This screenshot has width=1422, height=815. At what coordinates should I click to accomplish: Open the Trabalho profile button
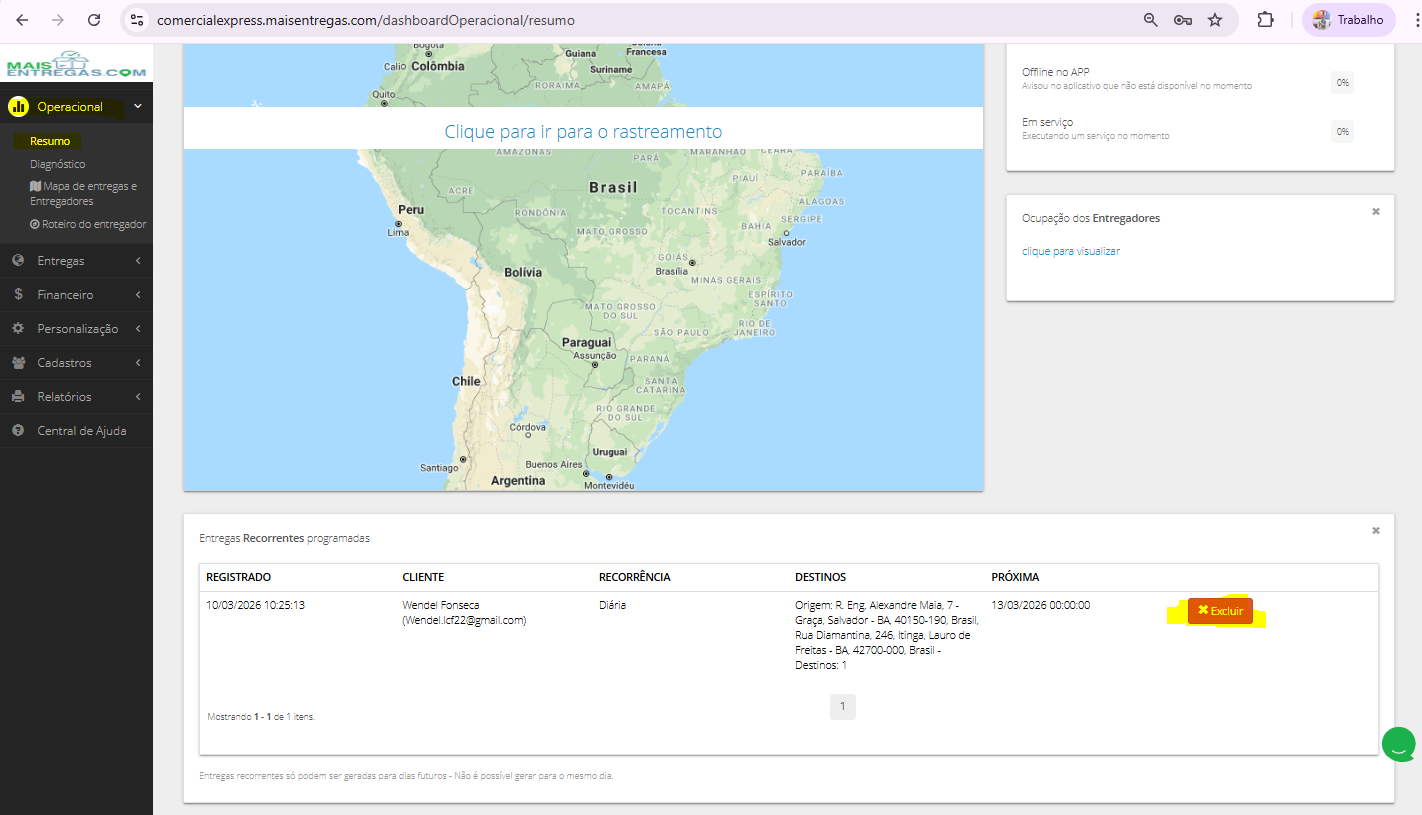(1348, 20)
